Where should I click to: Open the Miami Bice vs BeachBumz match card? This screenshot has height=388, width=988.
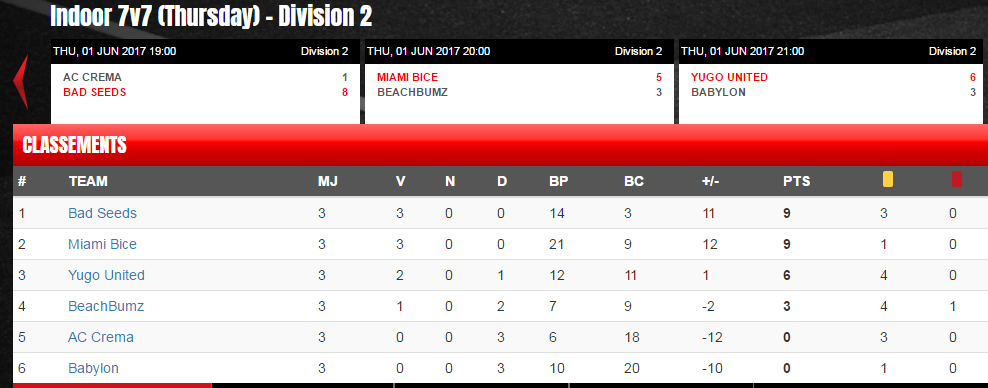pos(519,82)
